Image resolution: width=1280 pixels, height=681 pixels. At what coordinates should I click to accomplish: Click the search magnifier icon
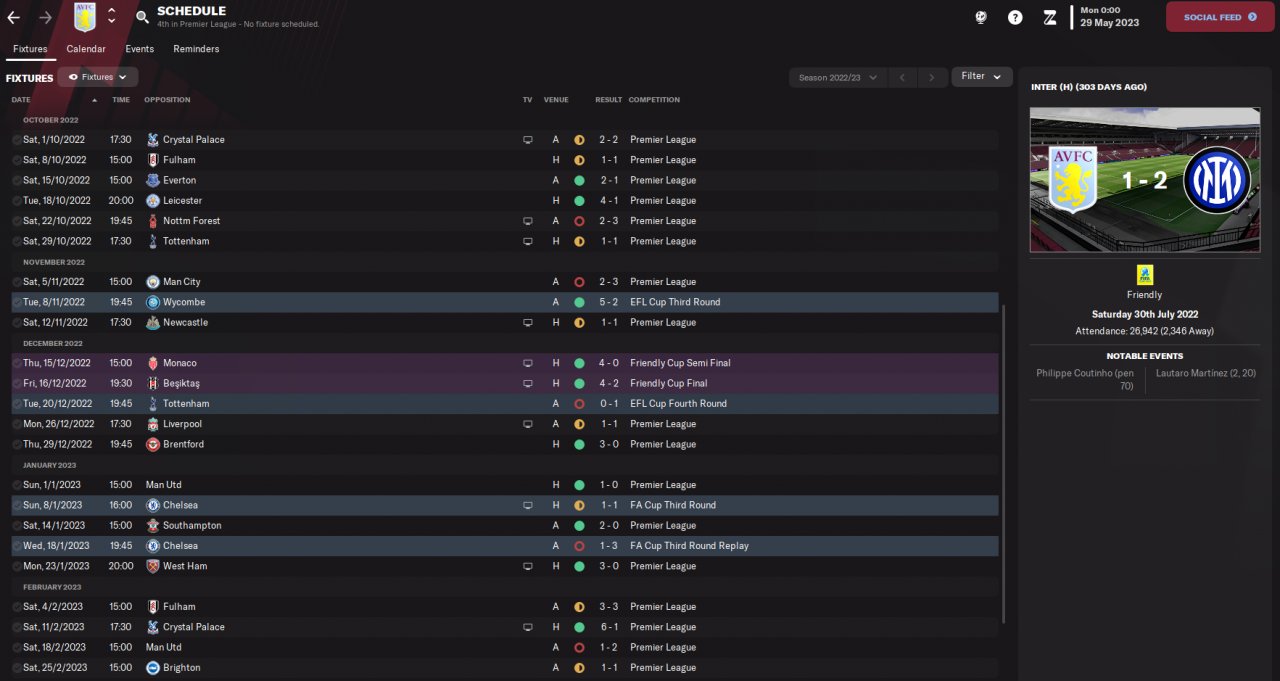(142, 17)
